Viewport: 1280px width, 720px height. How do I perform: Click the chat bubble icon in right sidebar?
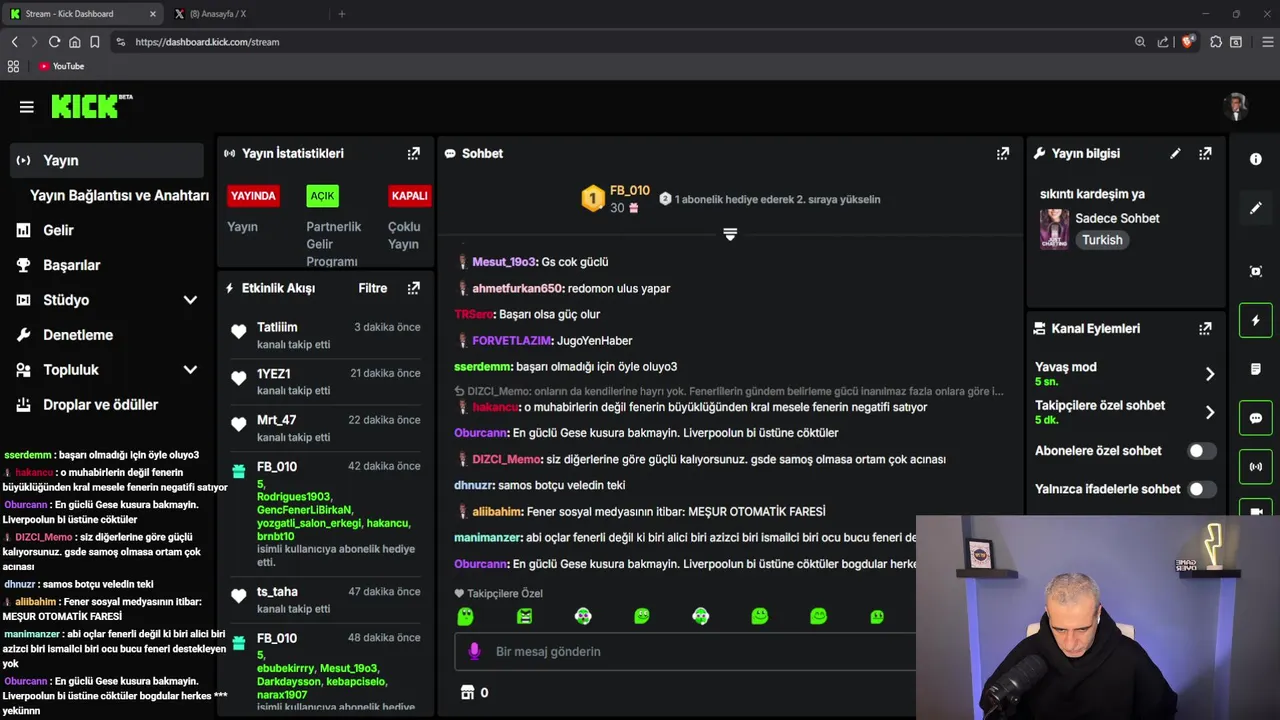click(x=1256, y=418)
